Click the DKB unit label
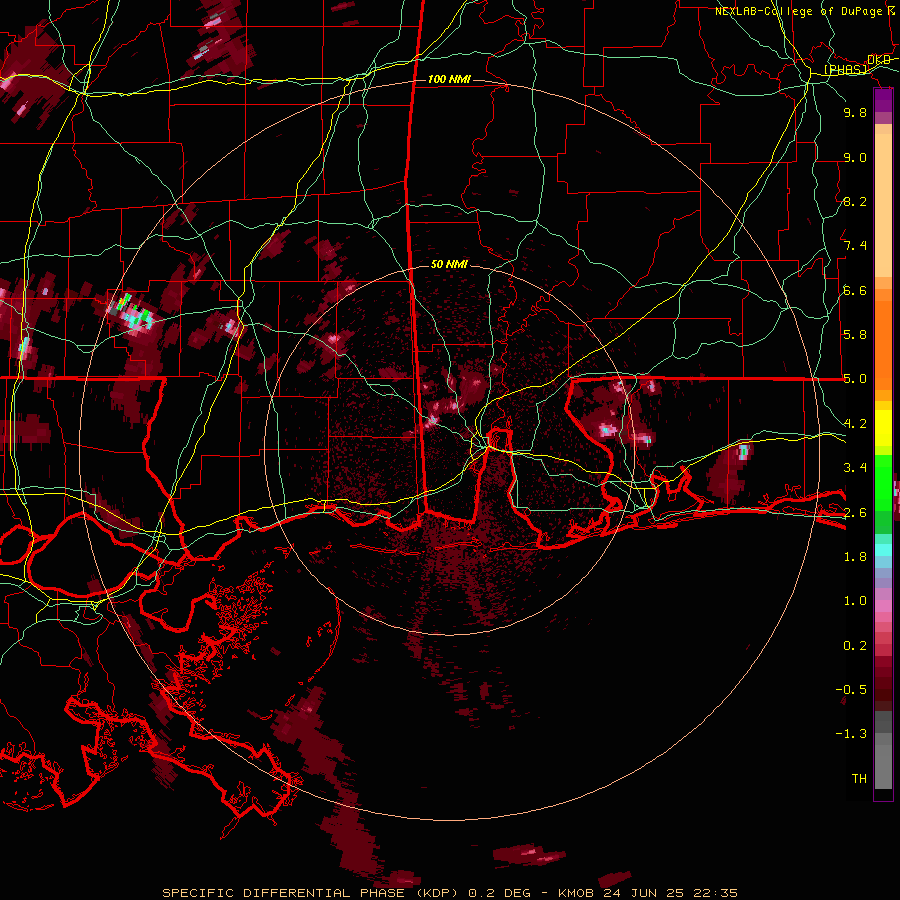 pos(879,60)
